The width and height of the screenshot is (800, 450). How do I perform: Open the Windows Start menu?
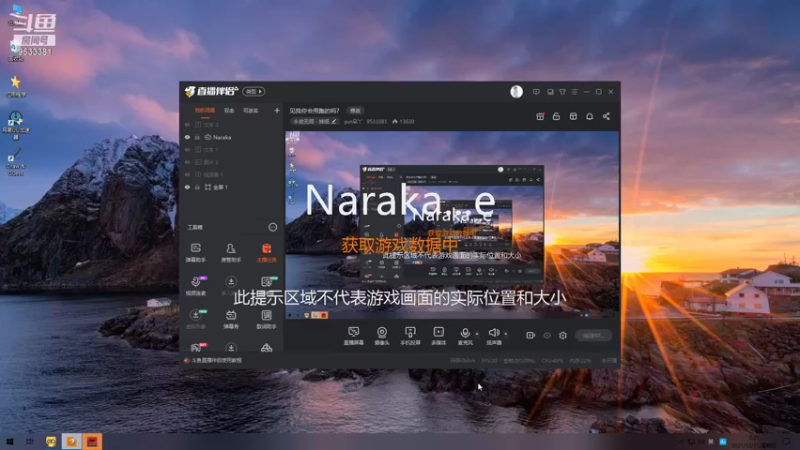[x=9, y=441]
